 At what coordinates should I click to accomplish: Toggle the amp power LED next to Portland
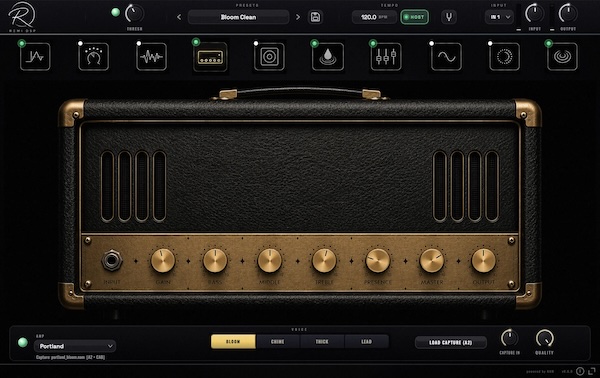[x=23, y=342]
